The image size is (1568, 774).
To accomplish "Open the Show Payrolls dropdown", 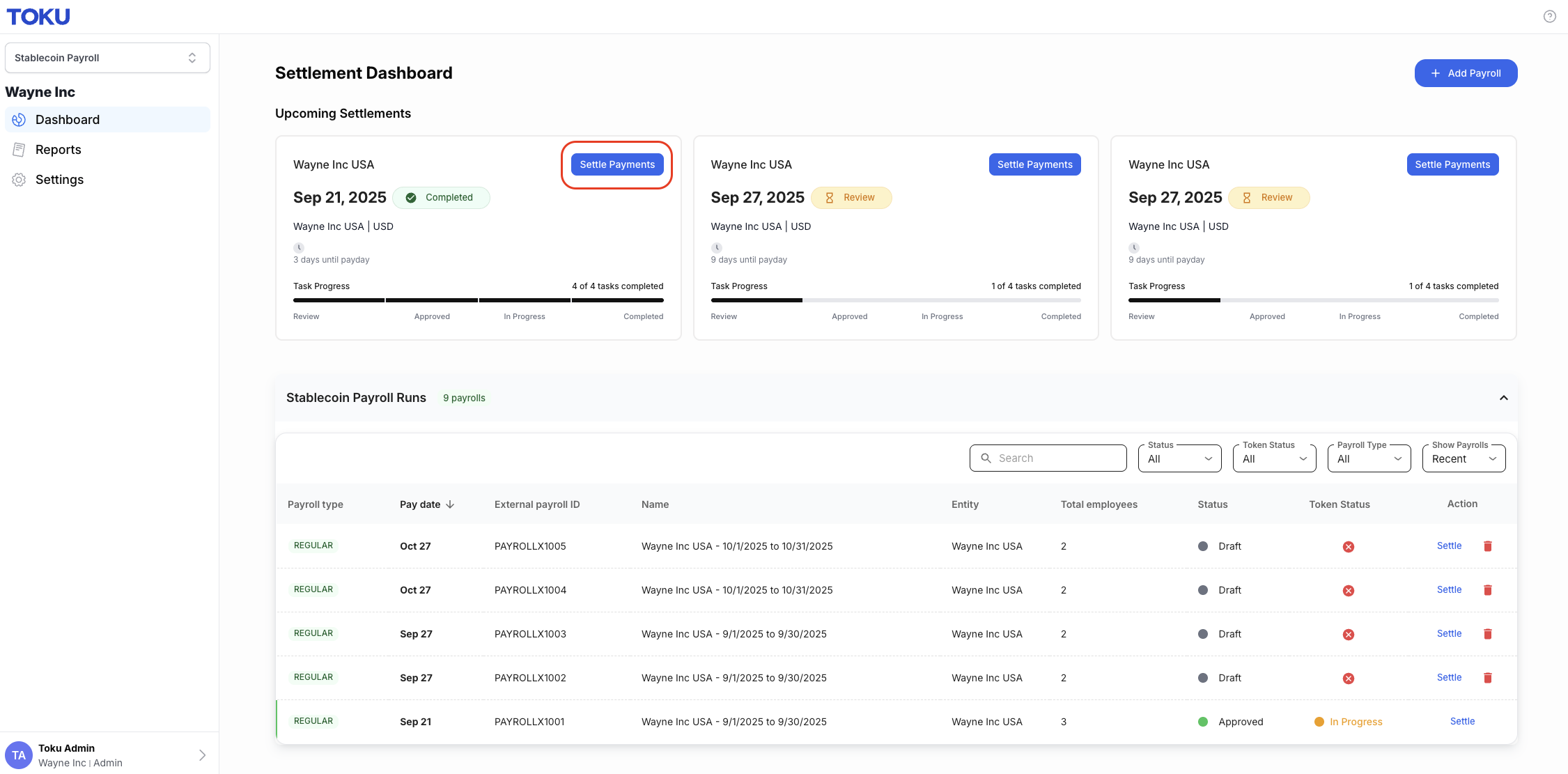I will click(x=1464, y=458).
